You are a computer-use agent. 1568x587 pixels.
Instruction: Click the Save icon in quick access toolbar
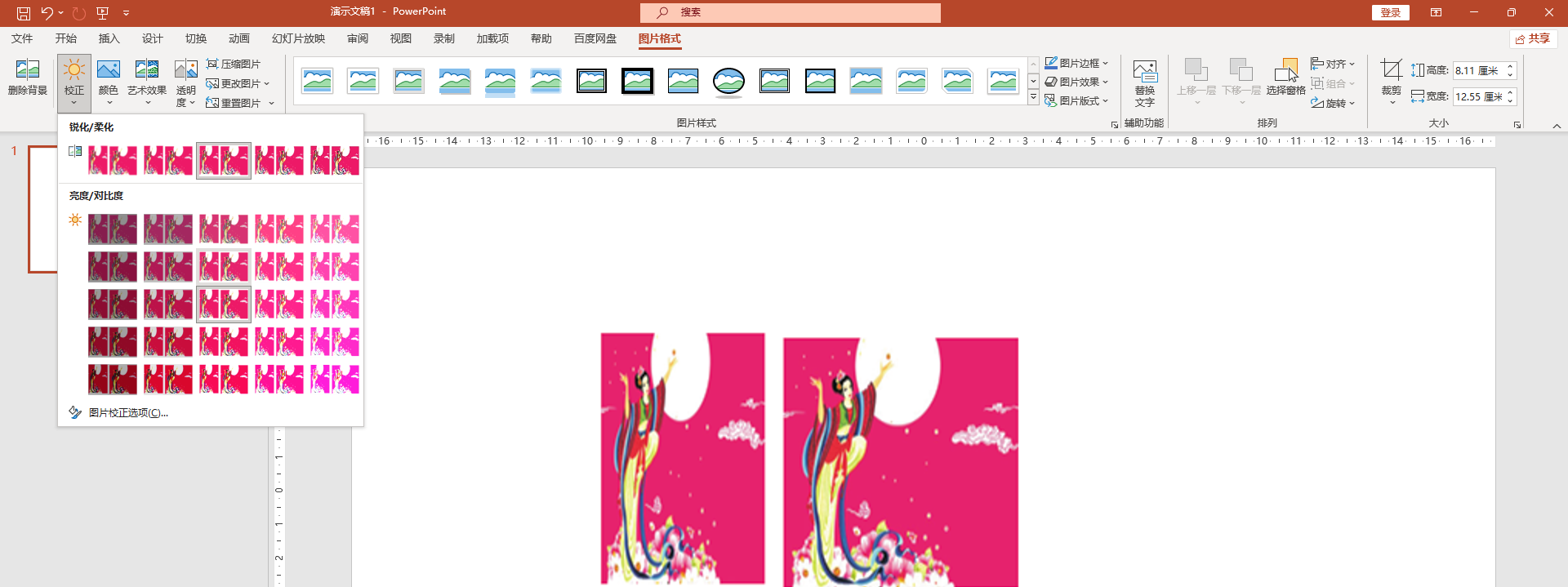pyautogui.click(x=24, y=13)
